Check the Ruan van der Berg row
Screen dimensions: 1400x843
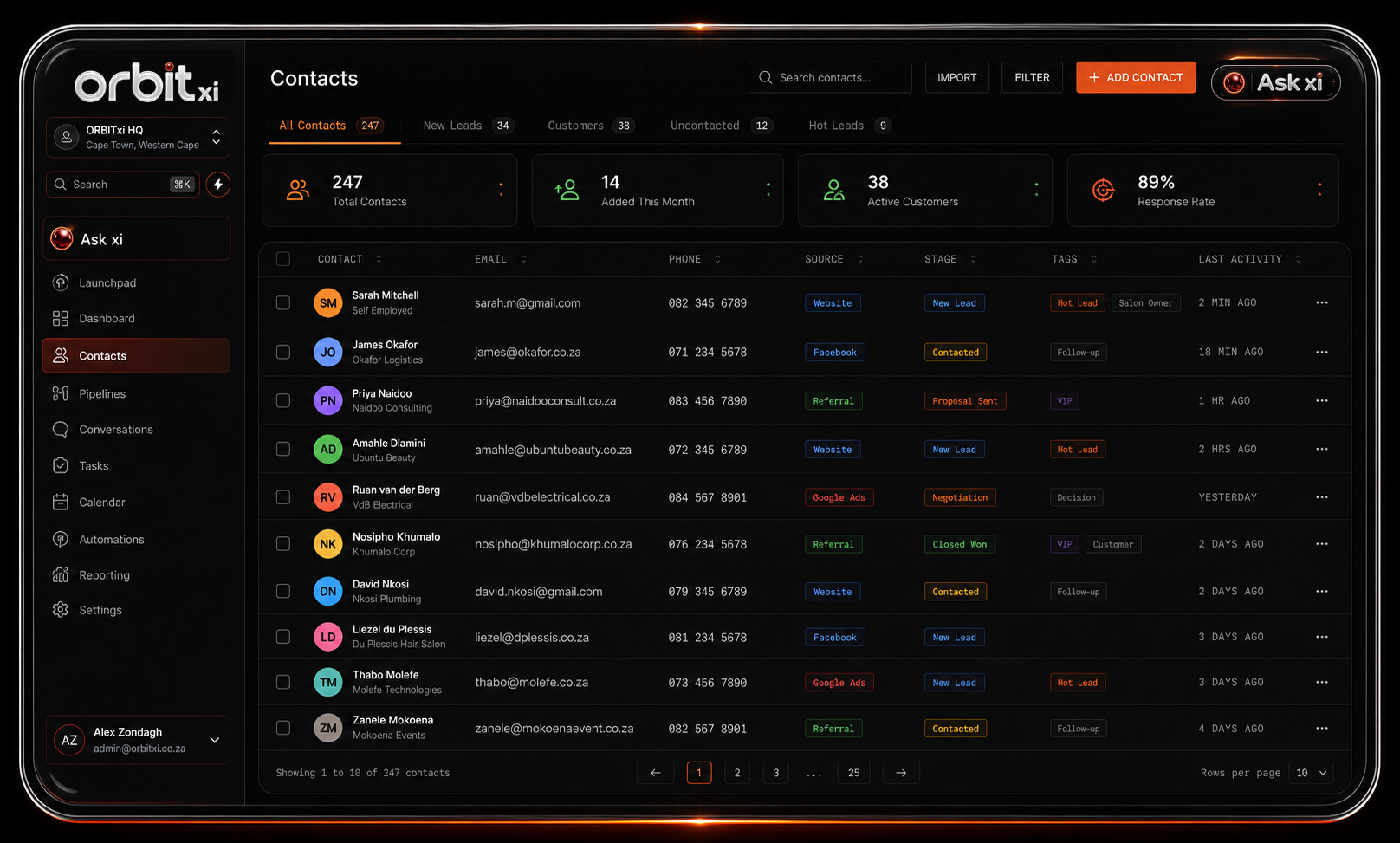coord(283,497)
